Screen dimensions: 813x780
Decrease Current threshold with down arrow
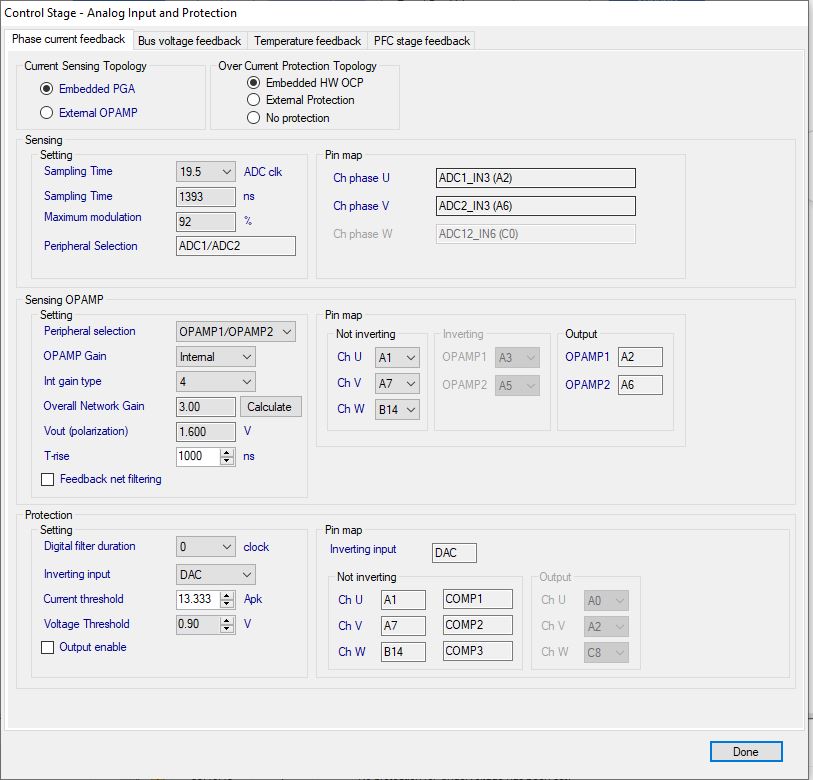point(227,604)
